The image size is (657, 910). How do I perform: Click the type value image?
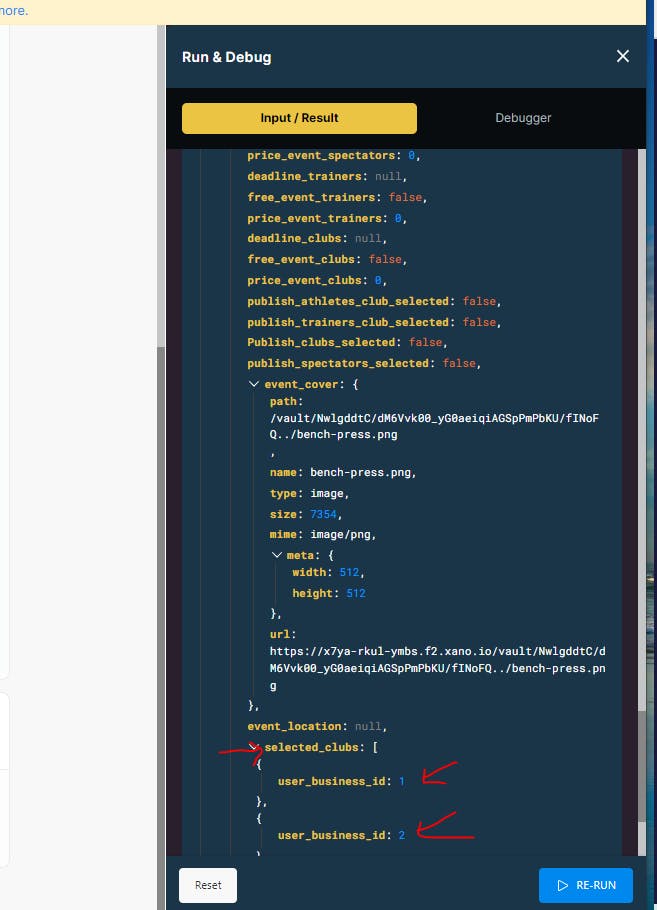click(x=327, y=493)
